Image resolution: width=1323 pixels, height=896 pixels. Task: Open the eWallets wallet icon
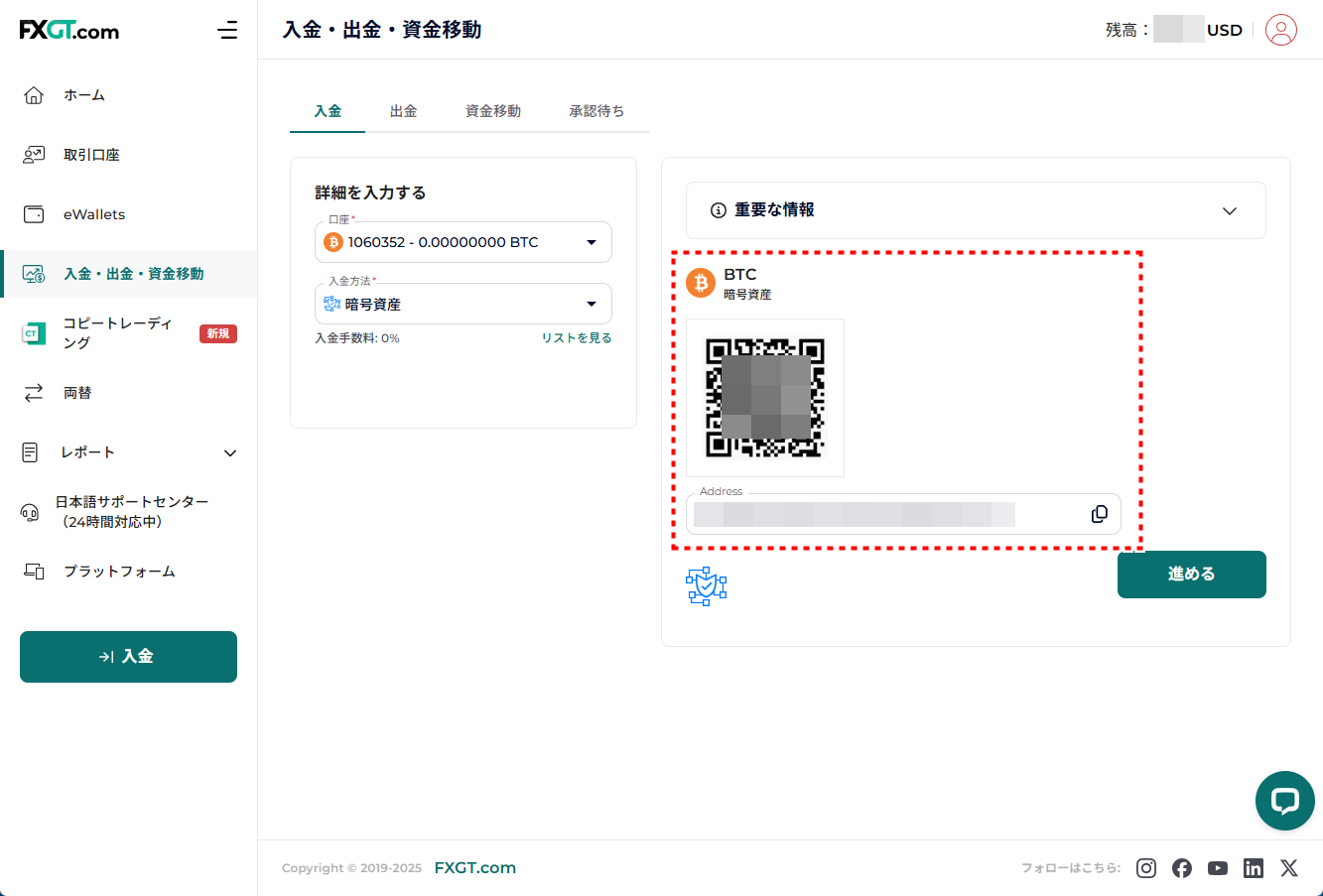click(34, 214)
